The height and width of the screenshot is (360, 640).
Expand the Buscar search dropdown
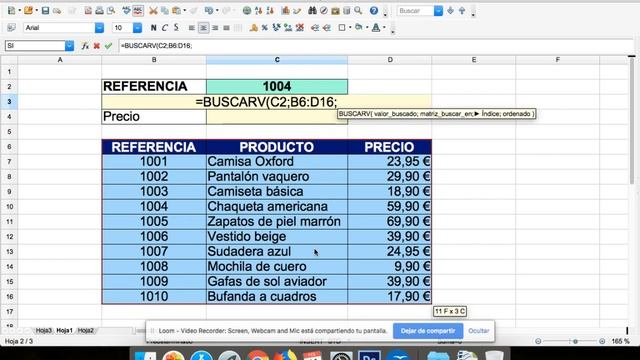tap(438, 11)
